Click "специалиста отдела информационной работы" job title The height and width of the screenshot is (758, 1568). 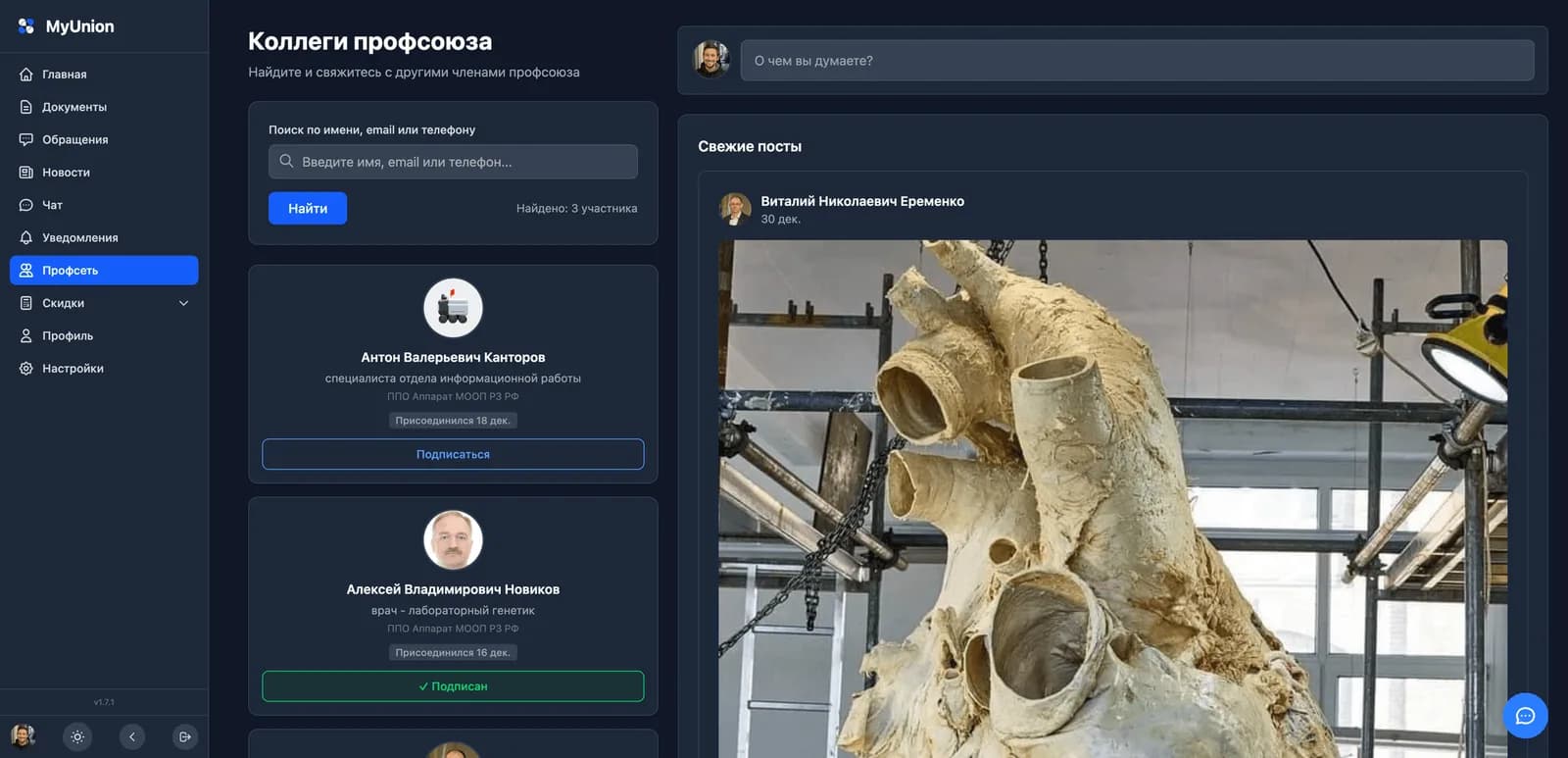tap(453, 379)
